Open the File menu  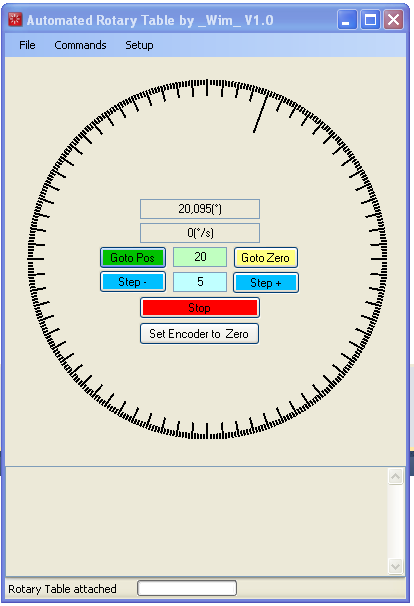27,45
